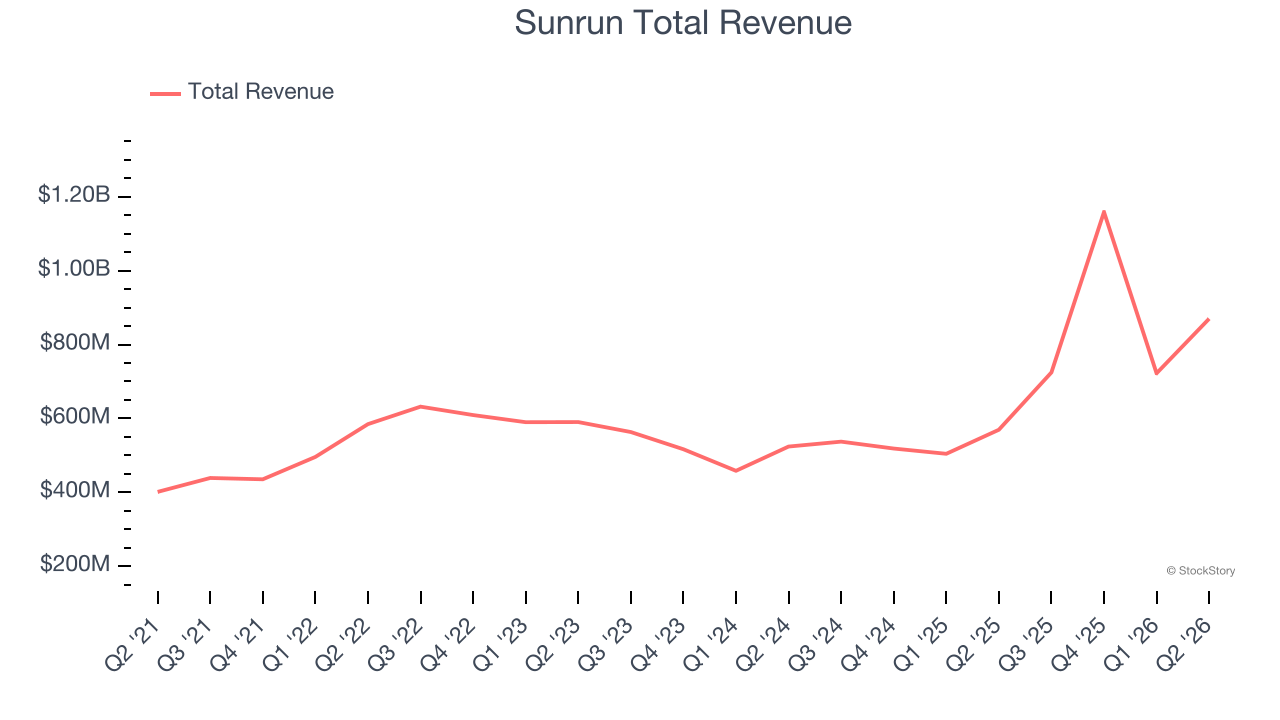Click the Q2 '26 endpoint of the line
Screen dimensions: 1280x720
1209,319
